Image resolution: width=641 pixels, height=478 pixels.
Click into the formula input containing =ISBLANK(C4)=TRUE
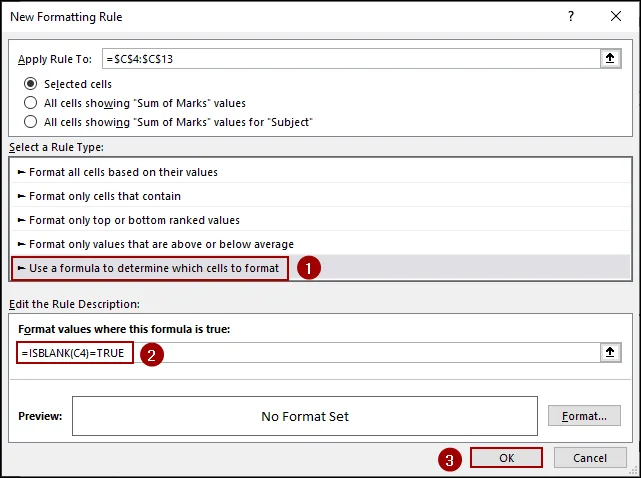pos(309,352)
